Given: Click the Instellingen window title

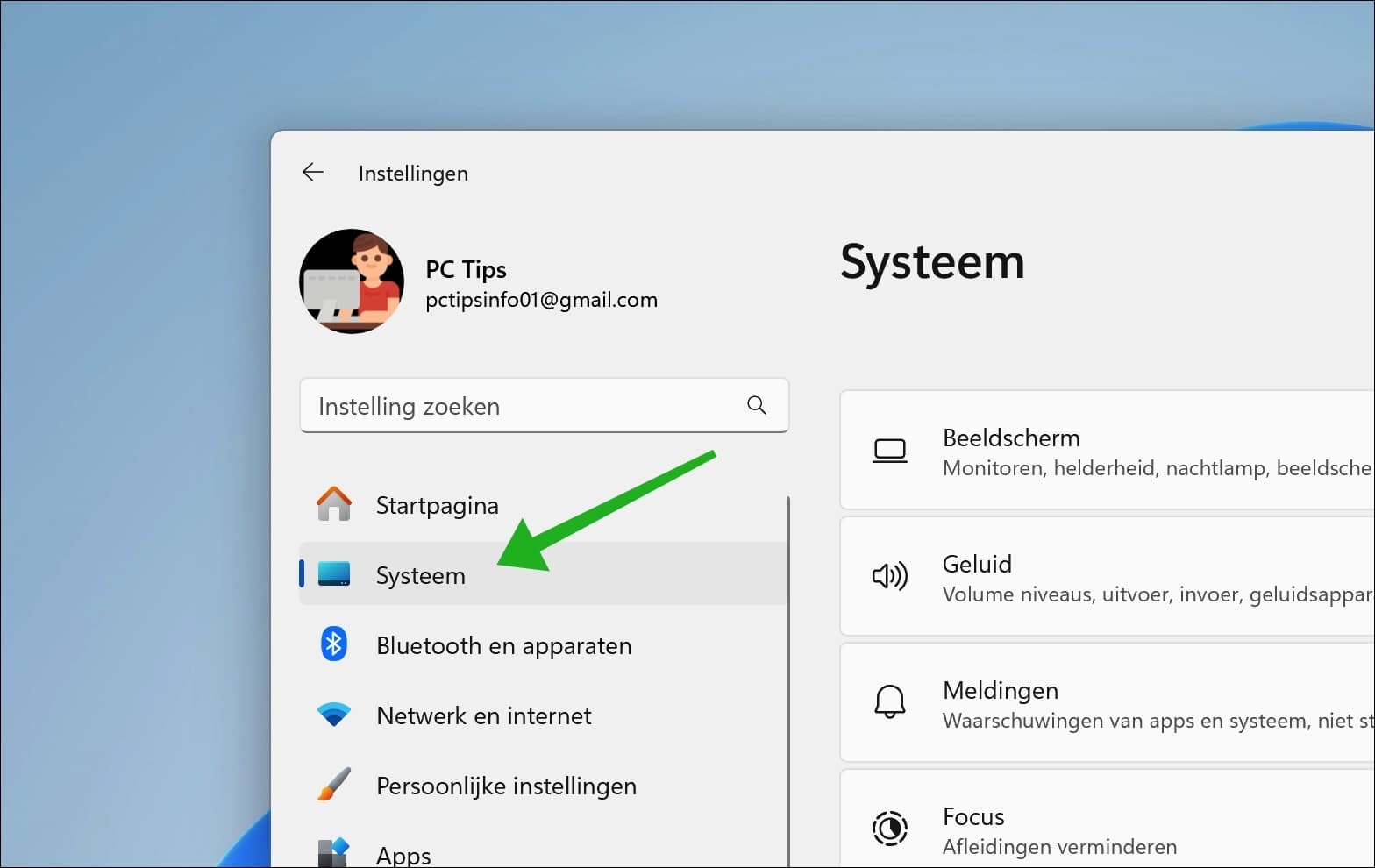Looking at the screenshot, I should click(x=413, y=174).
